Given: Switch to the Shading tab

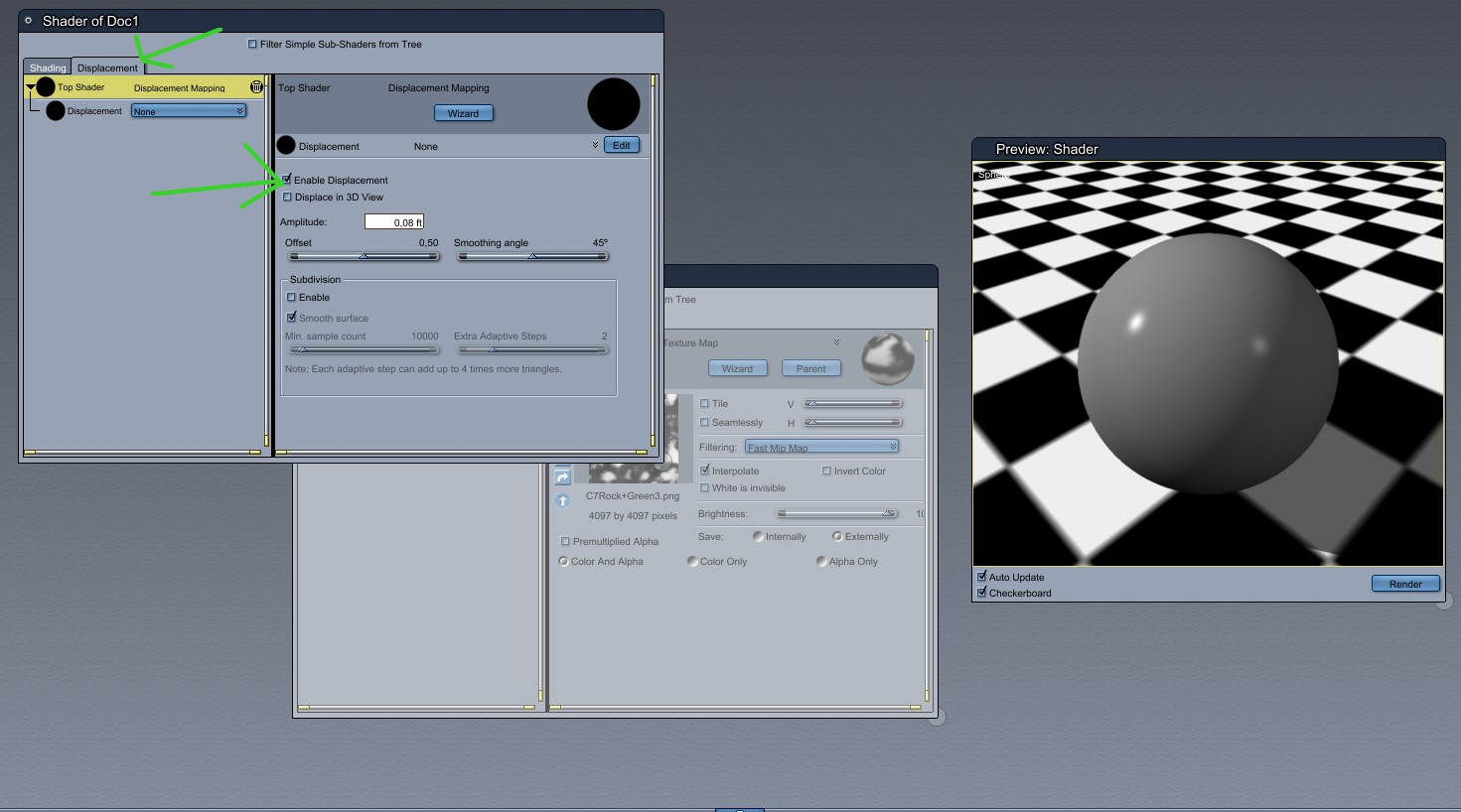Looking at the screenshot, I should coord(48,68).
